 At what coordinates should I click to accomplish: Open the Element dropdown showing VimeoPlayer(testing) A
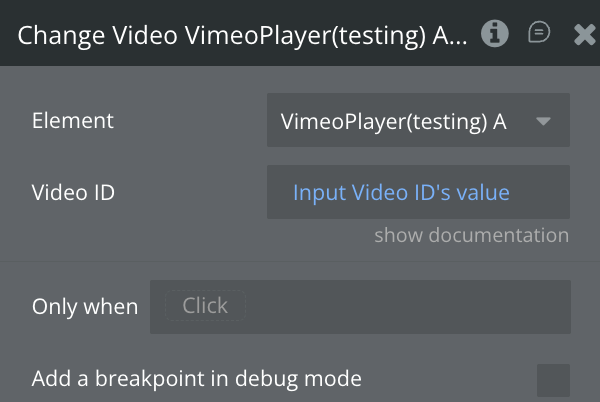pos(418,121)
